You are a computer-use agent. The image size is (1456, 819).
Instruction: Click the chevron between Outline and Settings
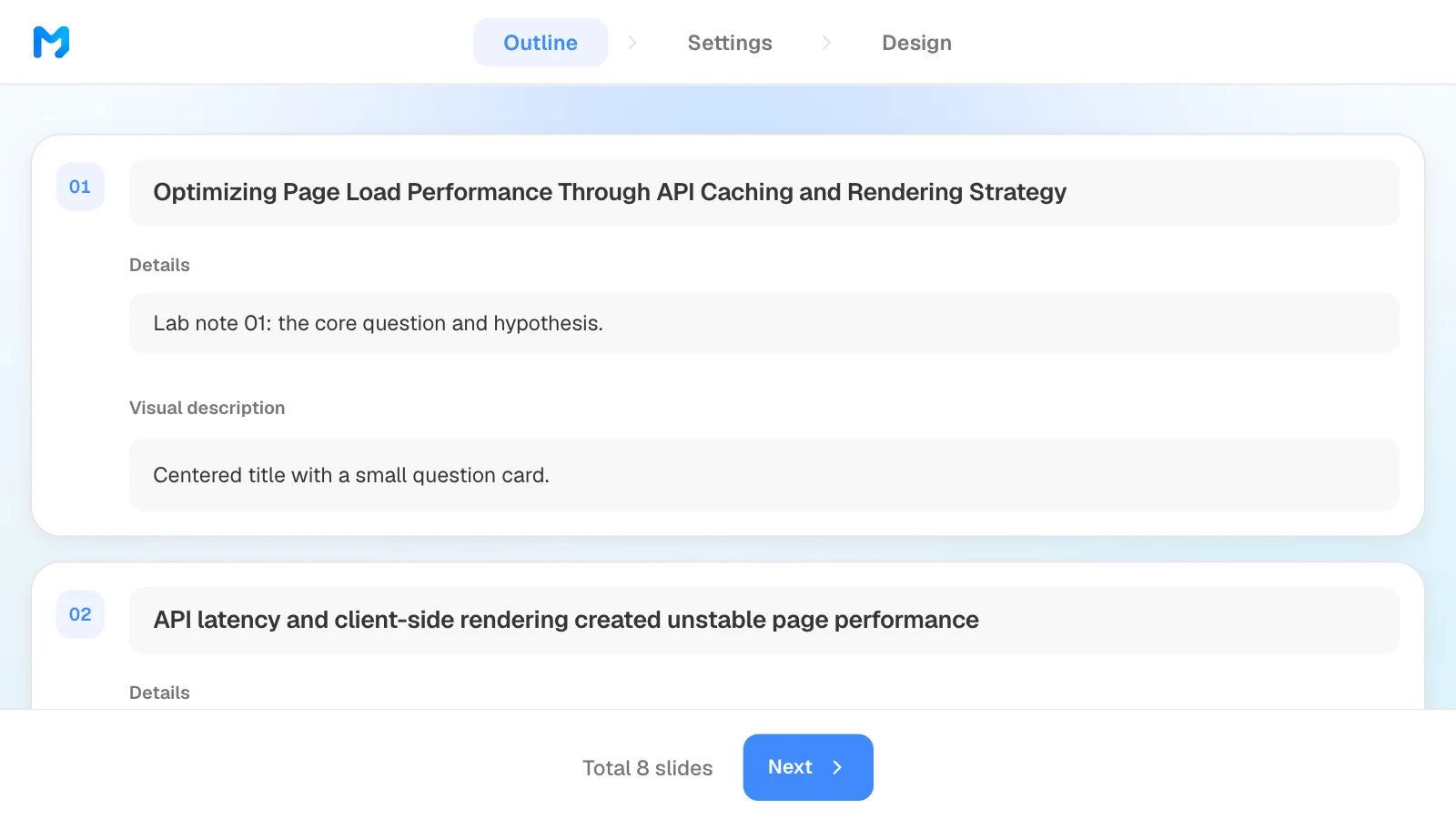[632, 43]
